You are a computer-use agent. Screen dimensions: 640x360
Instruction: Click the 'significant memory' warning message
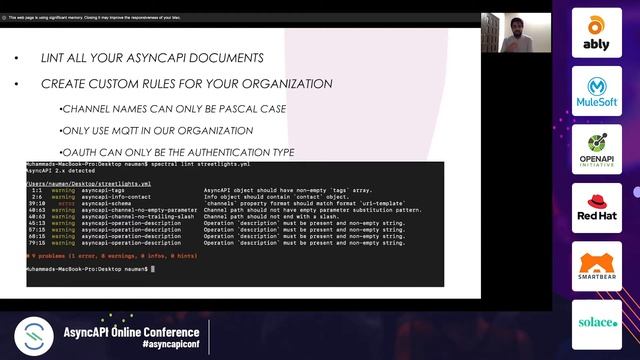[95, 18]
